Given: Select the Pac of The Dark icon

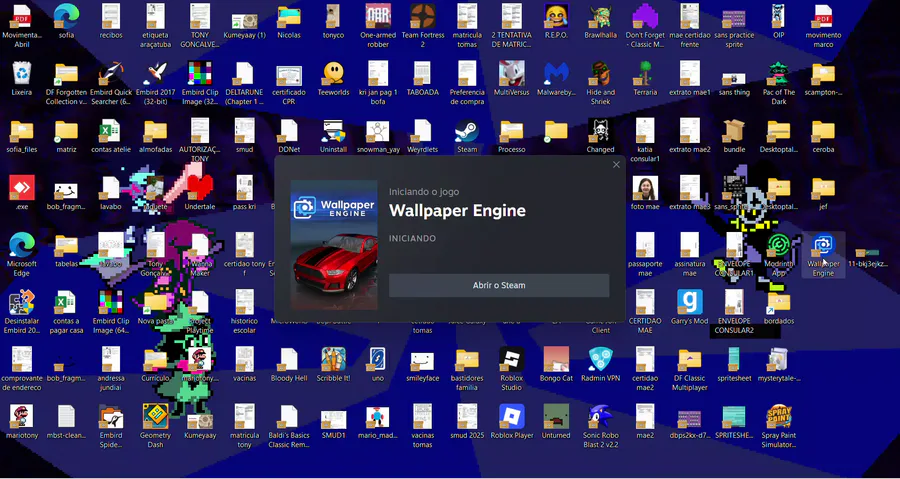Looking at the screenshot, I should click(x=779, y=84).
